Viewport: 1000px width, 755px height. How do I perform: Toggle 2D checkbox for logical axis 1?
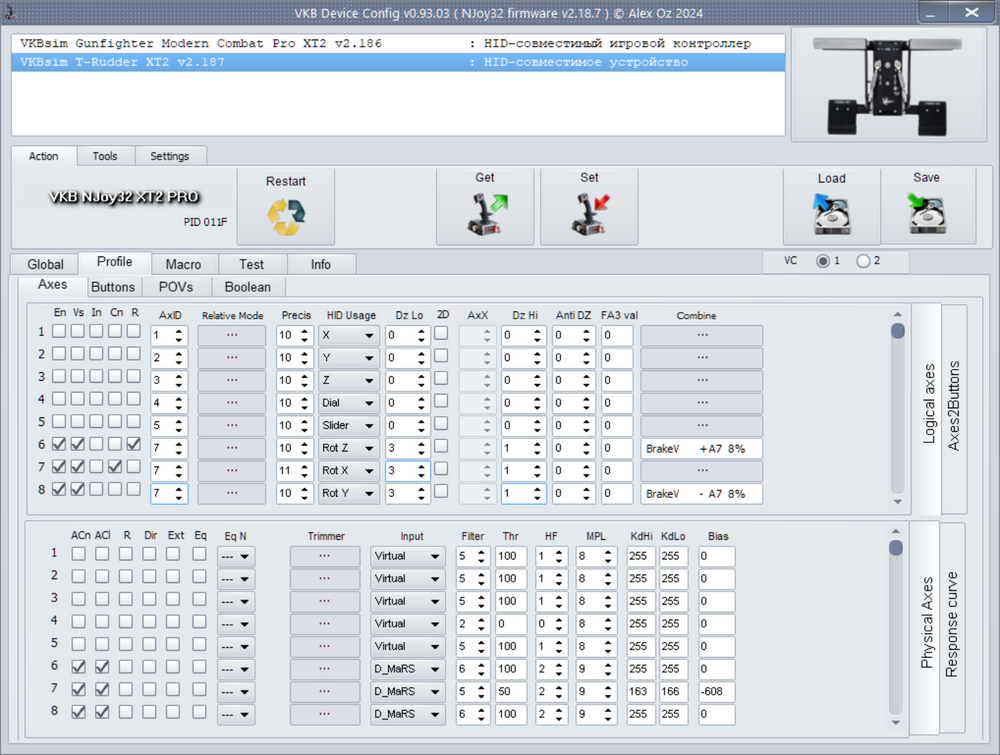[x=441, y=334]
